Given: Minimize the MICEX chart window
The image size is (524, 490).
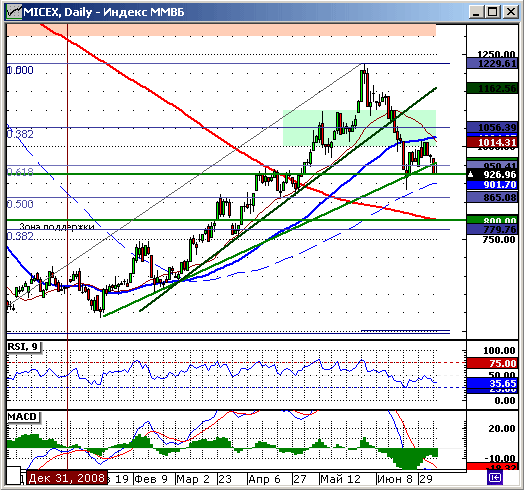Looking at the screenshot, I should pyautogui.click(x=477, y=12).
